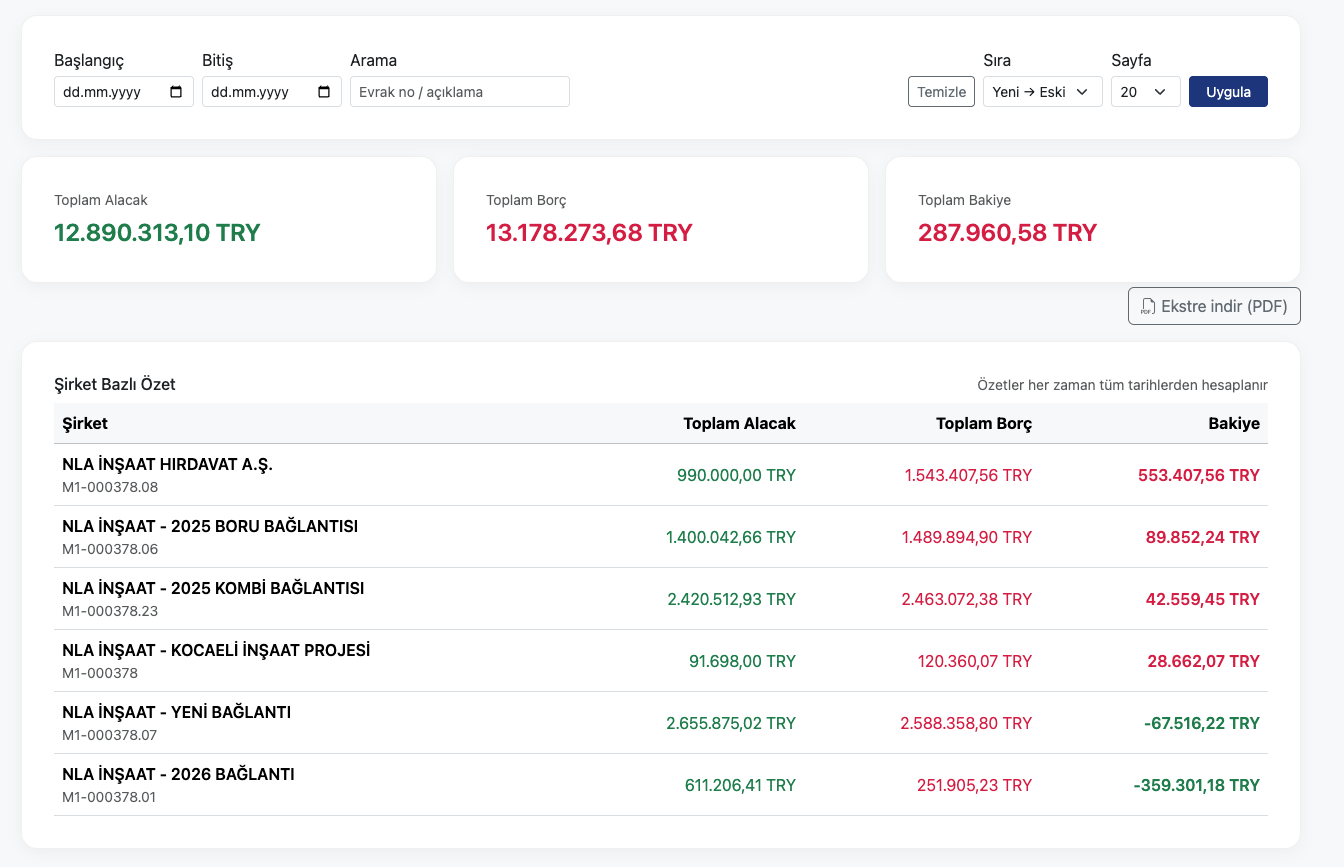Open calendar picker in Bitiş date field
The height and width of the screenshot is (867, 1344).
pos(324,92)
